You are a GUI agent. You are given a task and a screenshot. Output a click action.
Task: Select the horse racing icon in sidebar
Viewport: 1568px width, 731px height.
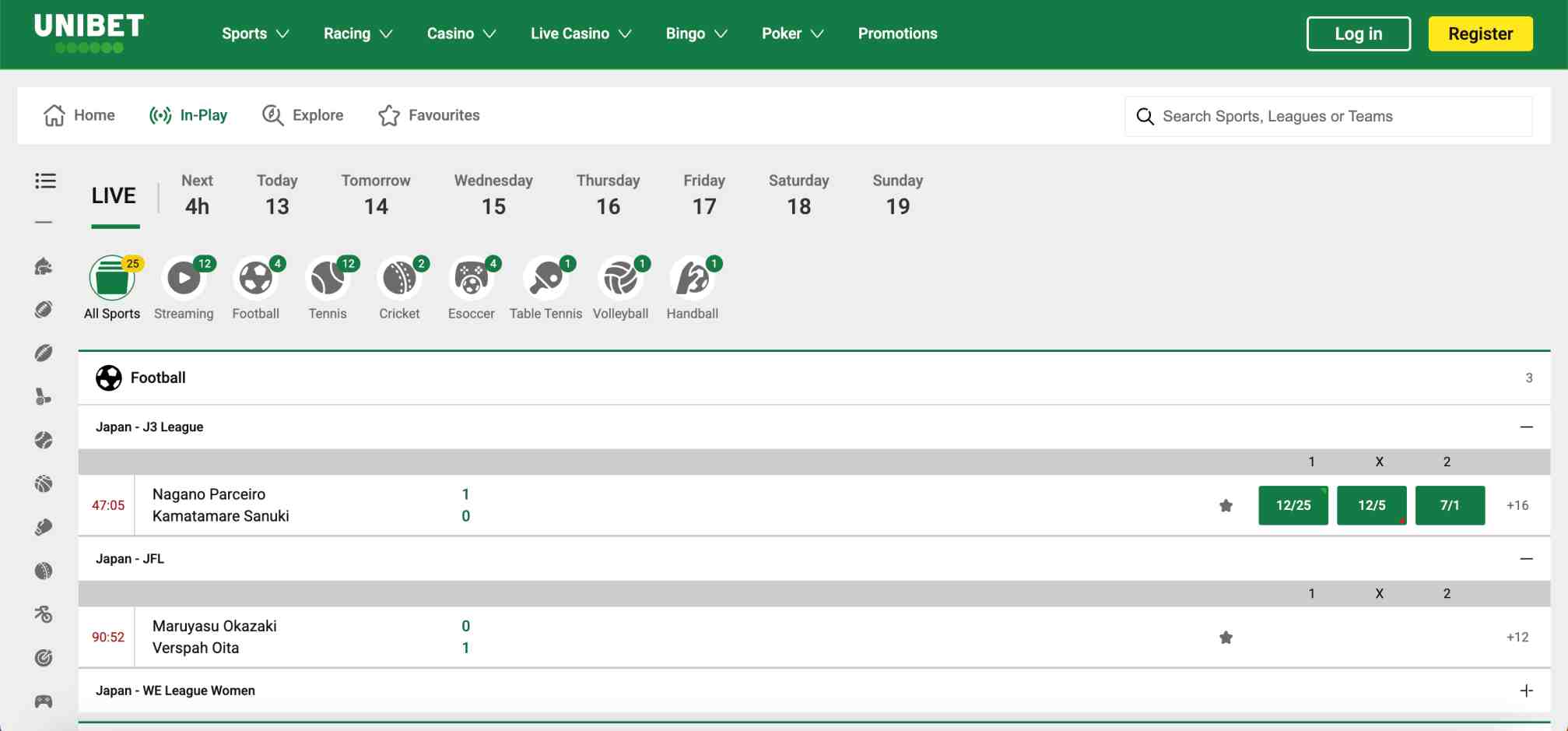pyautogui.click(x=44, y=266)
